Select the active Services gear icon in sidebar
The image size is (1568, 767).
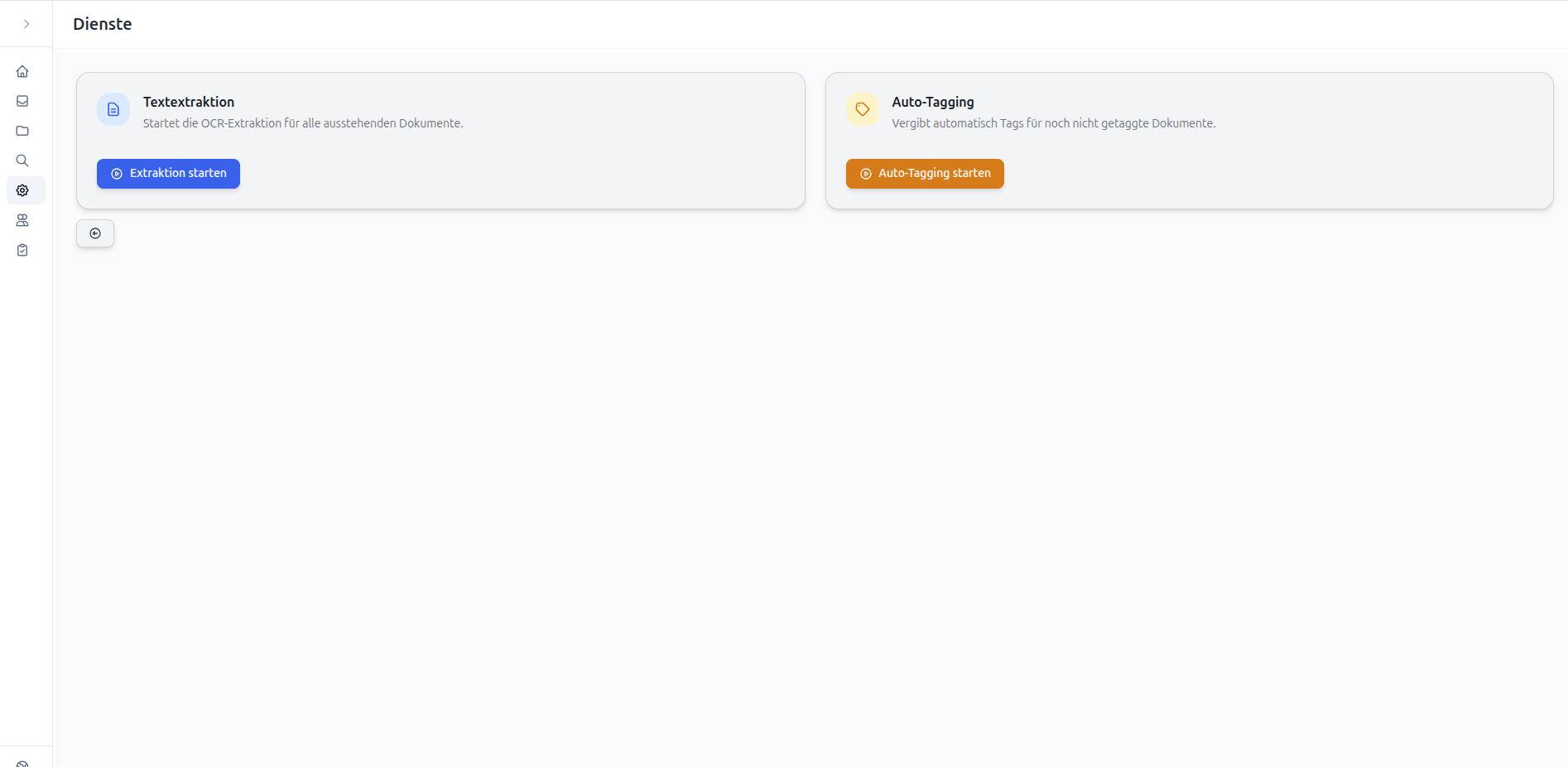point(22,190)
